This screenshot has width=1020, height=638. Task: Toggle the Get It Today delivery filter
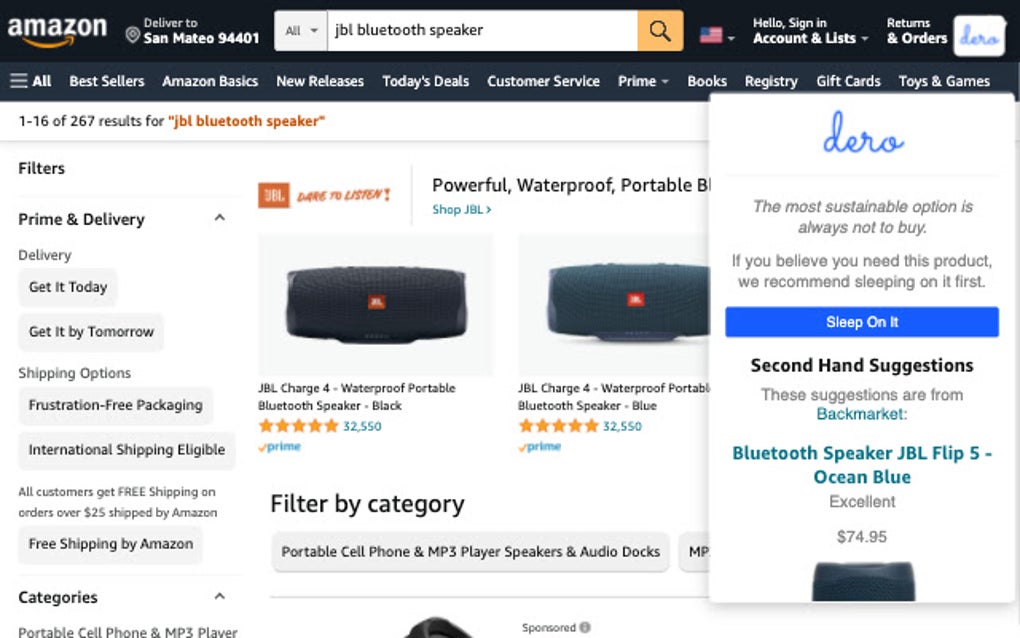point(68,287)
